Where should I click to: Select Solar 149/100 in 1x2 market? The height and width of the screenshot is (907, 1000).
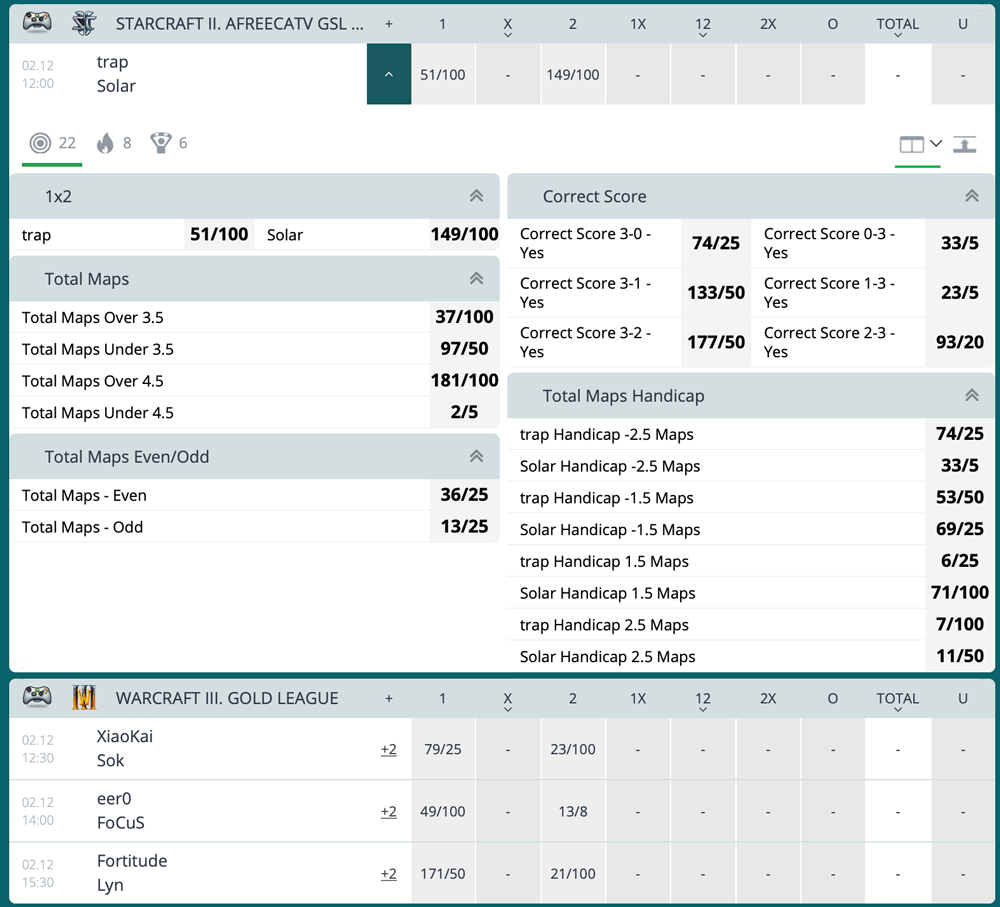(464, 235)
